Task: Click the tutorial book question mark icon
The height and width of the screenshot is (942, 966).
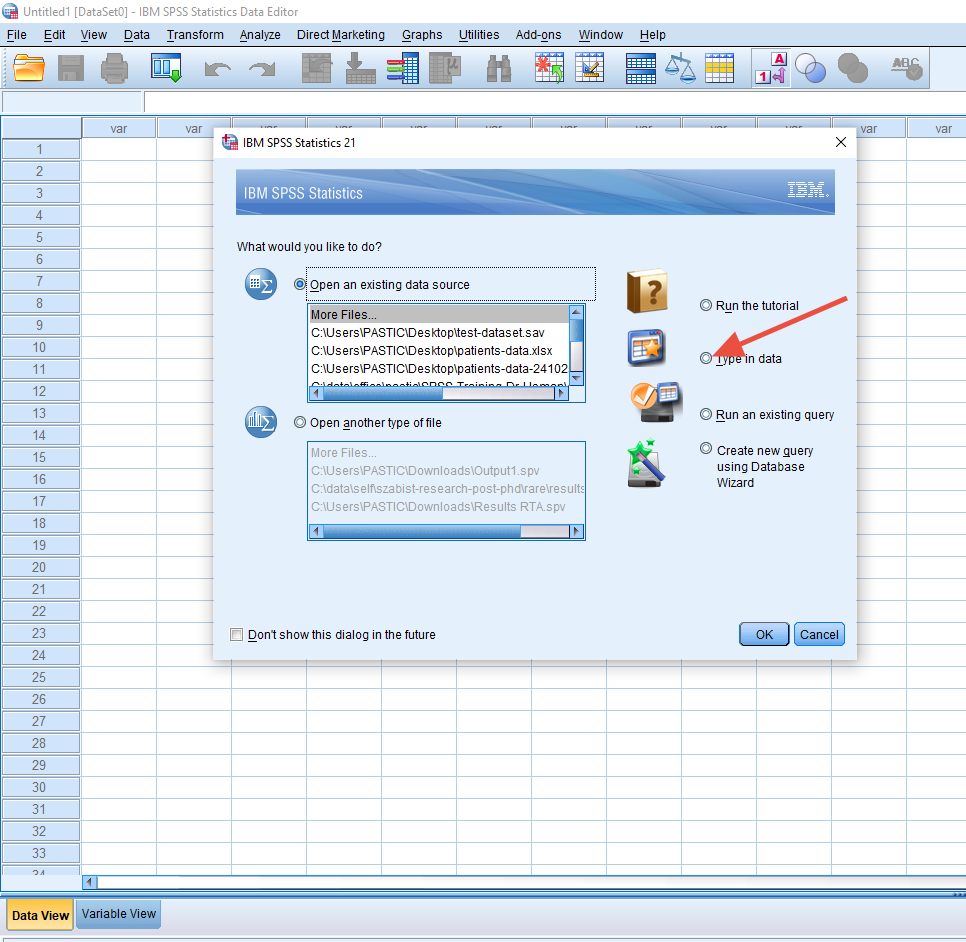Action: pos(647,291)
